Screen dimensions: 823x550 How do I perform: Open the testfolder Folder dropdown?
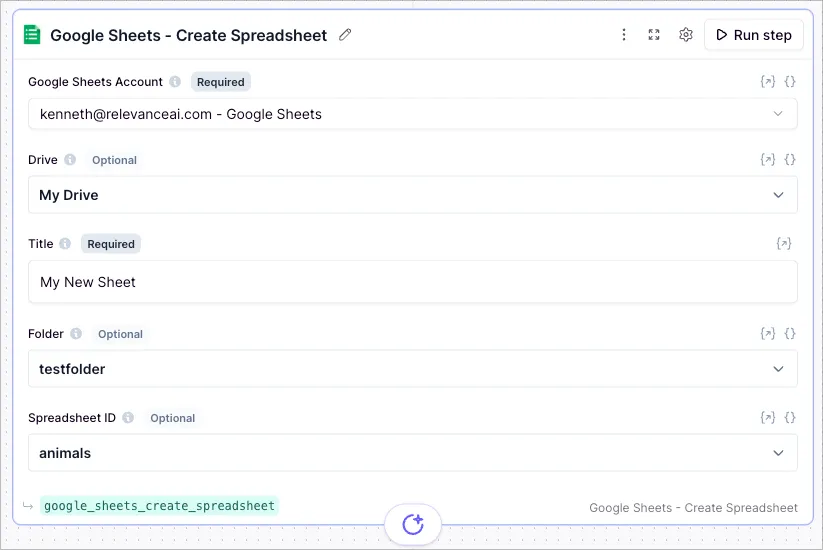click(413, 369)
